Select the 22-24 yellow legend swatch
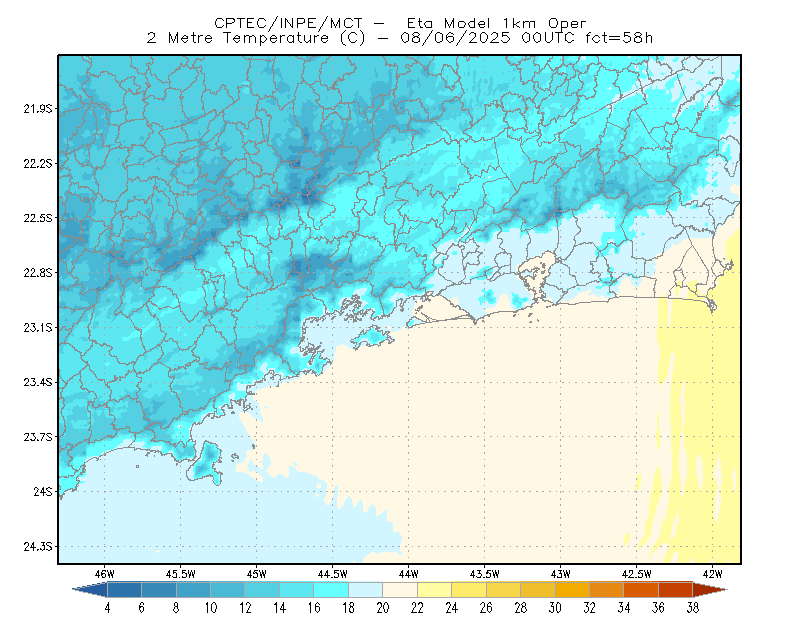 click(435, 590)
